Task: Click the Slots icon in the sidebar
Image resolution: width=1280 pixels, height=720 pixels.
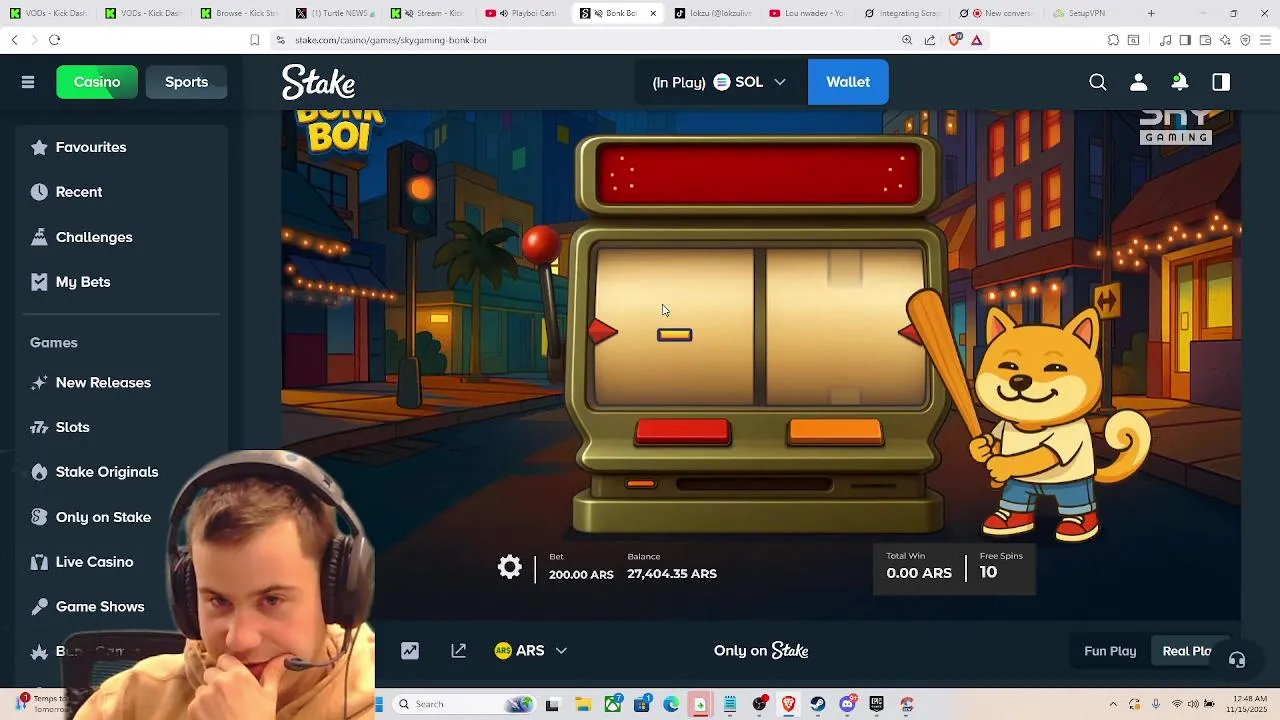Action: tap(39, 427)
